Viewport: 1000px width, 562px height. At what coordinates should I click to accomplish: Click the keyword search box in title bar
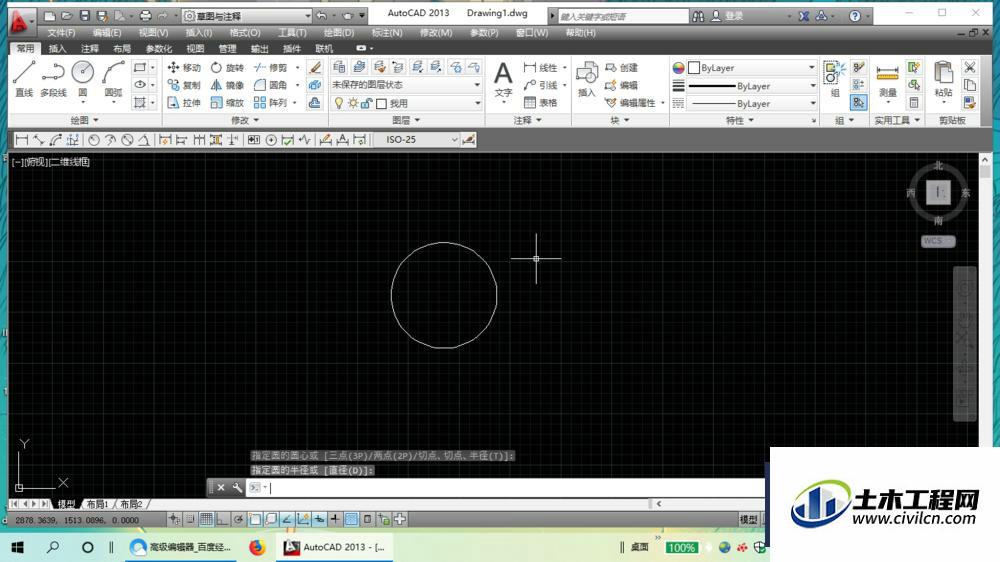point(622,16)
